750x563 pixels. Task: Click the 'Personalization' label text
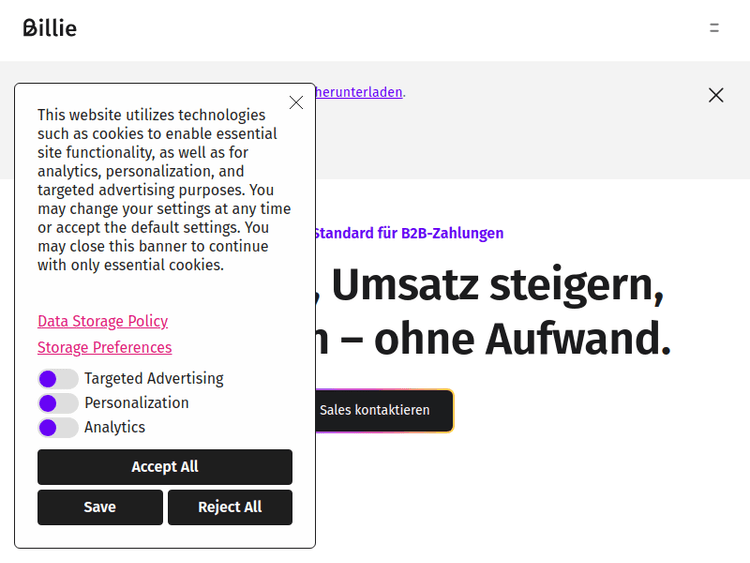(137, 403)
